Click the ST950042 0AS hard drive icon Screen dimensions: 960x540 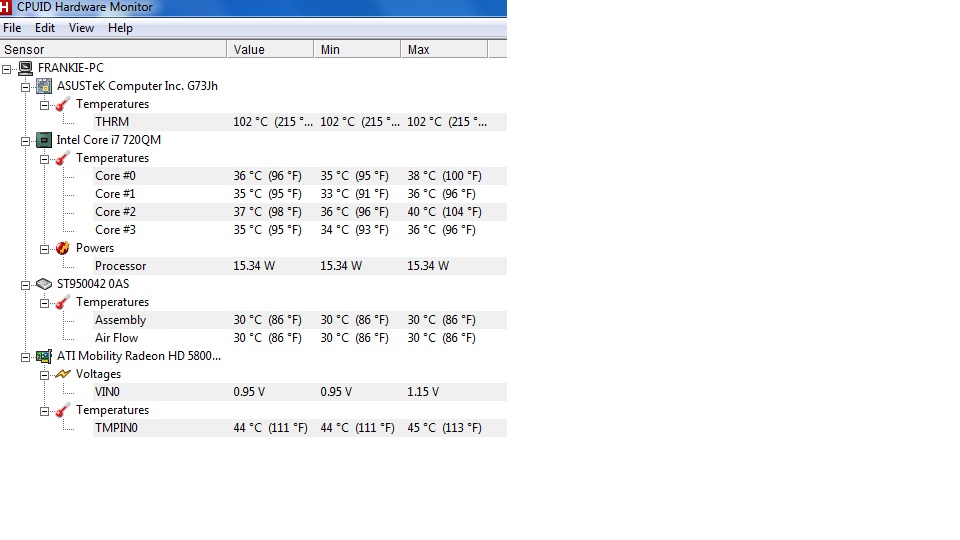point(44,284)
